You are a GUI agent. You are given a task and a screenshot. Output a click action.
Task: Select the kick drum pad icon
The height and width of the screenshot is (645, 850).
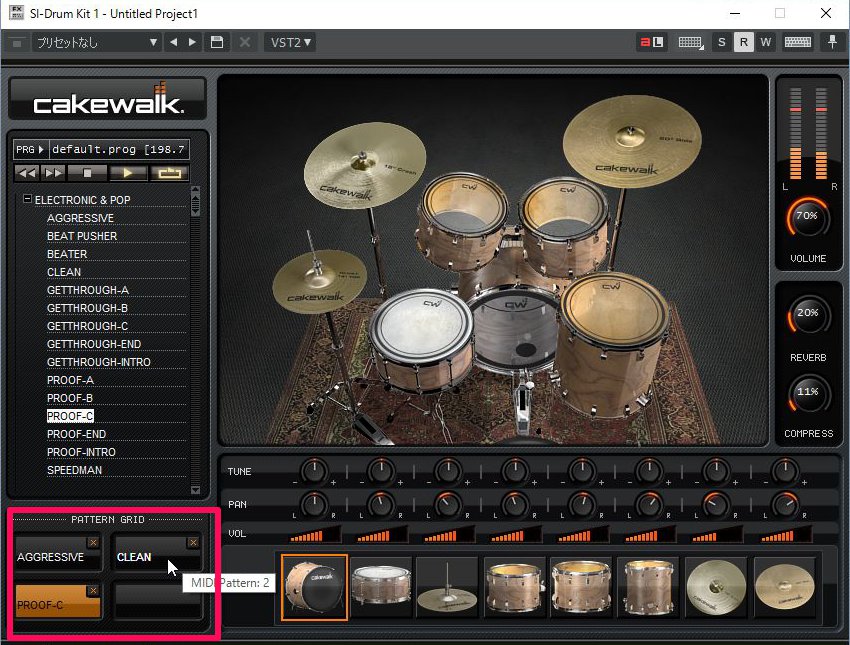pyautogui.click(x=314, y=587)
